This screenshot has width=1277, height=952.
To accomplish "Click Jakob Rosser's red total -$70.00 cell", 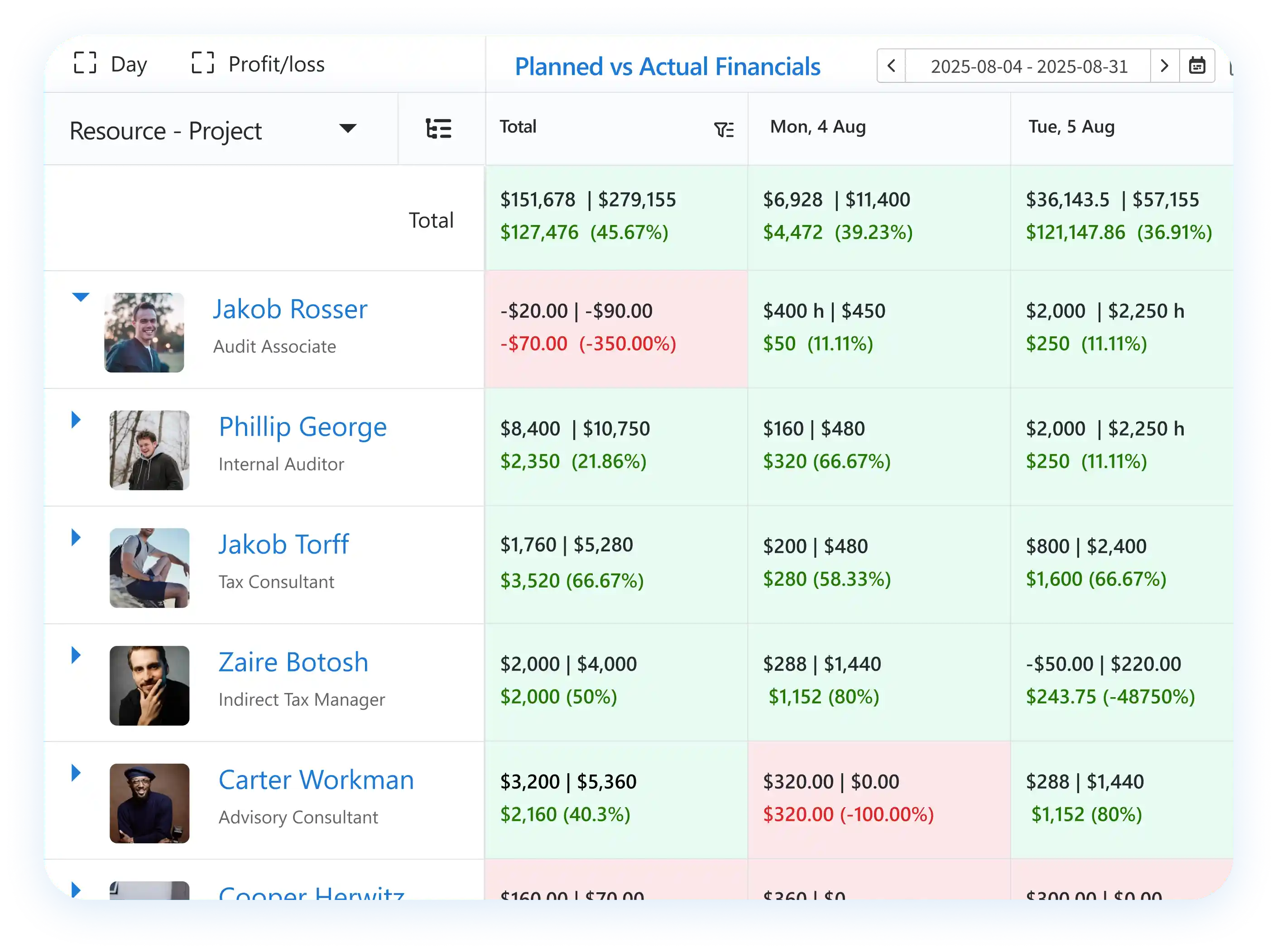I will [x=616, y=329].
